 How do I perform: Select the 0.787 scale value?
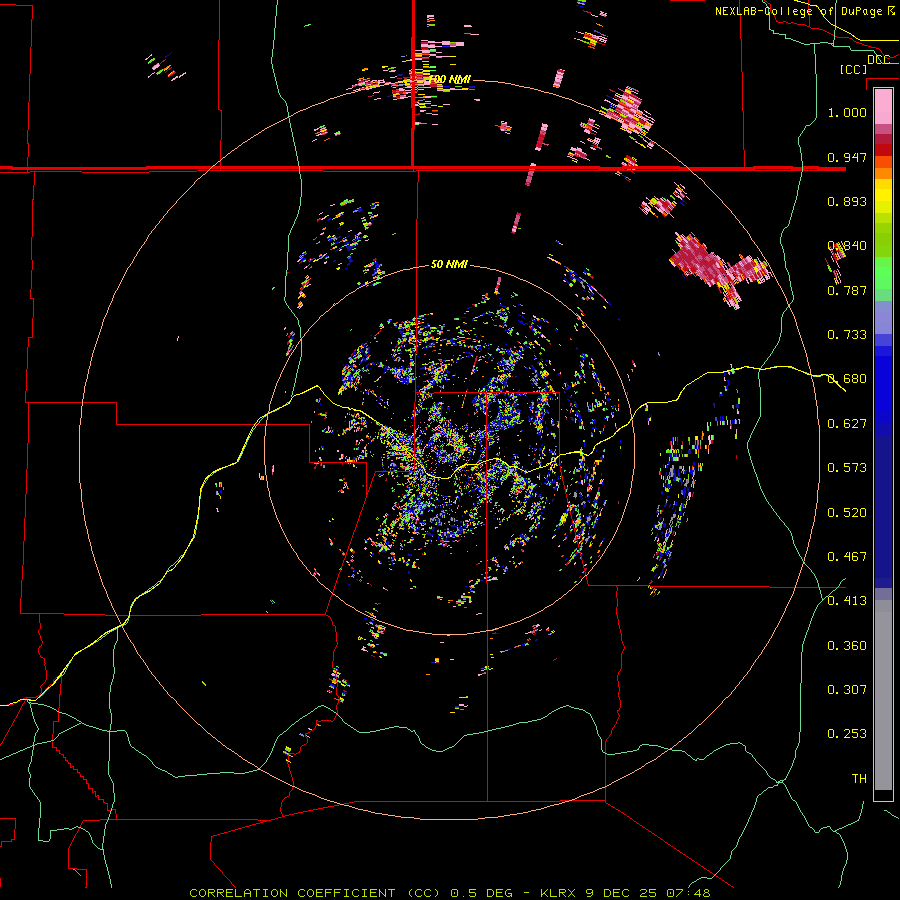tap(847, 290)
